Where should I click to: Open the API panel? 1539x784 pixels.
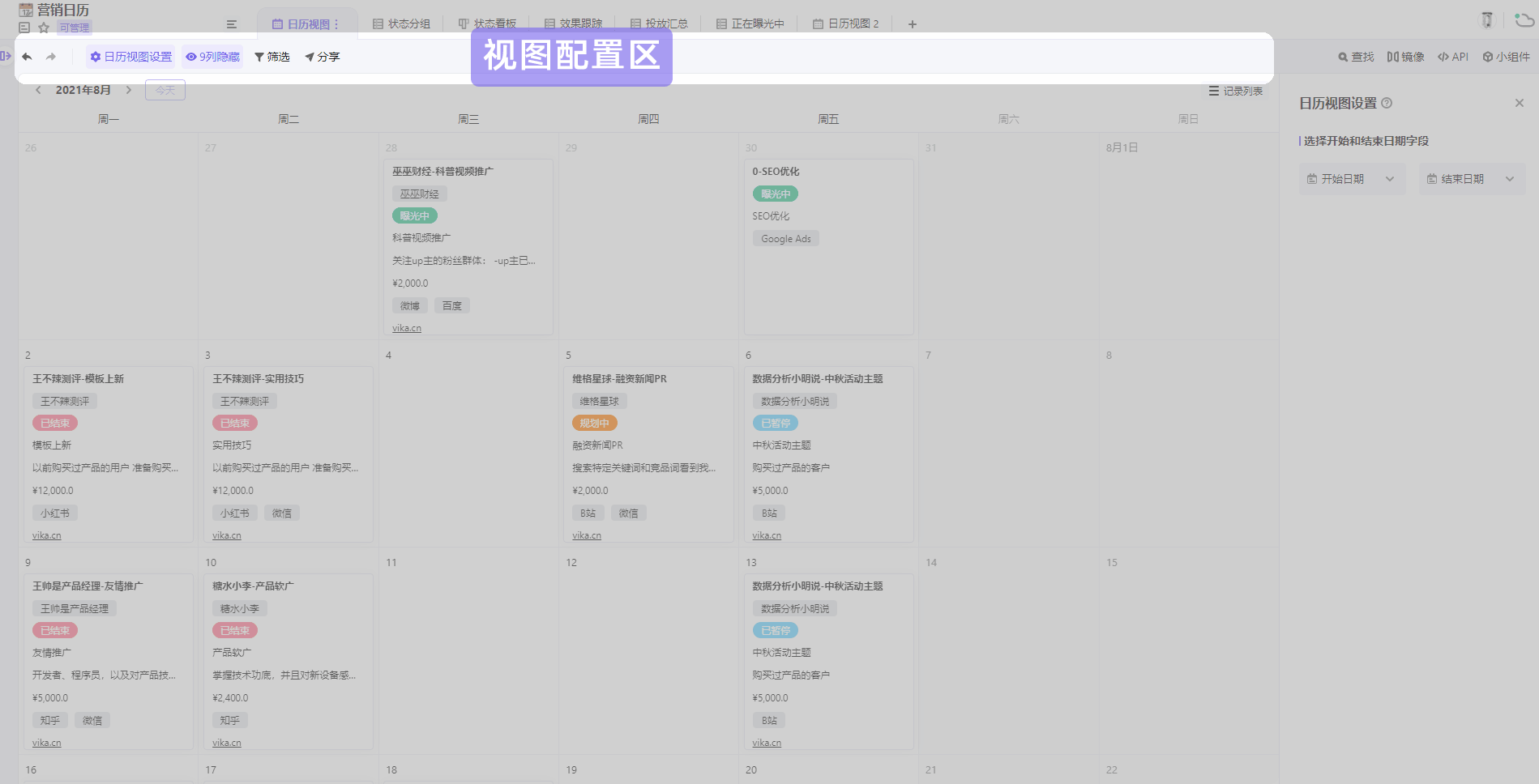coord(1453,57)
